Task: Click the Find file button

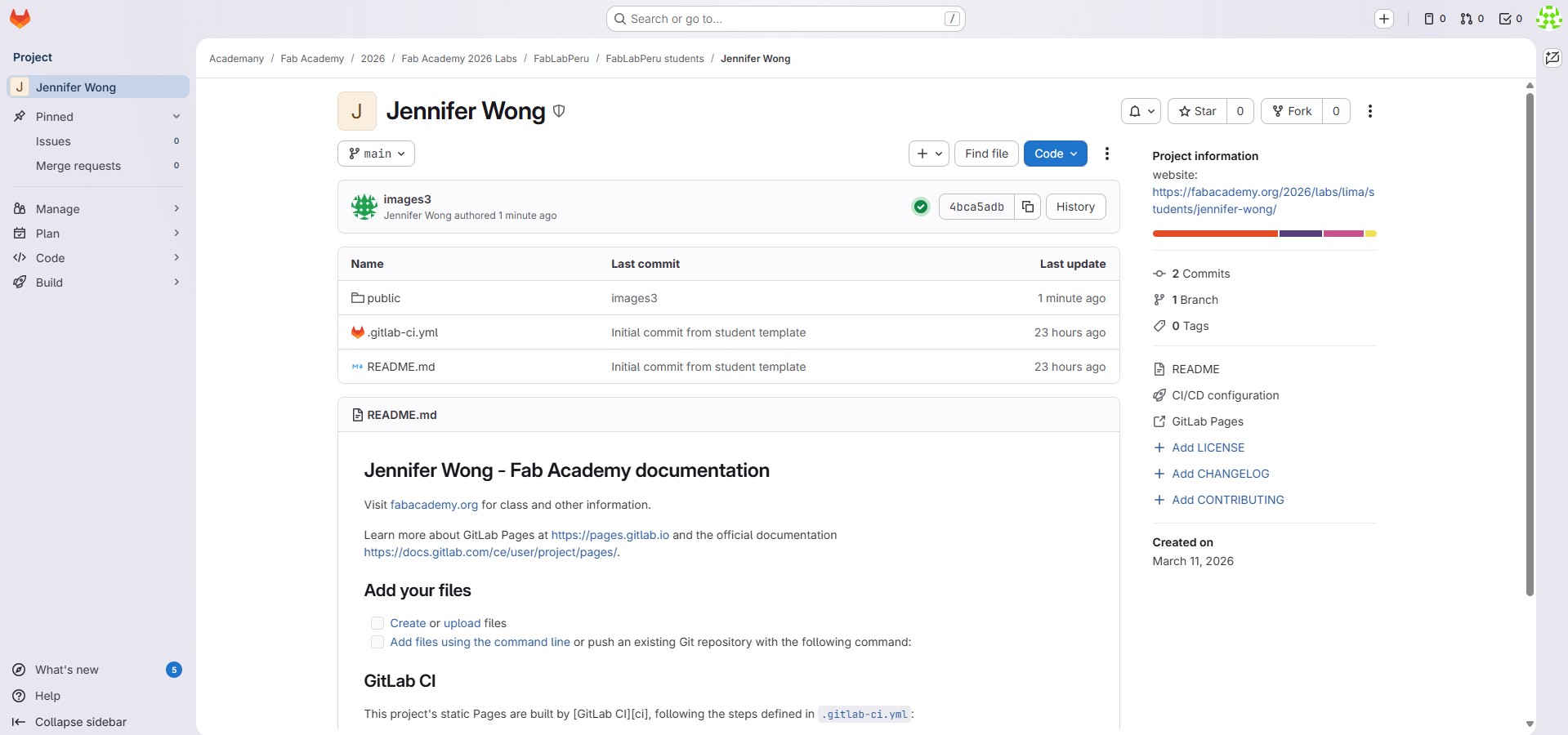Action: (x=985, y=154)
